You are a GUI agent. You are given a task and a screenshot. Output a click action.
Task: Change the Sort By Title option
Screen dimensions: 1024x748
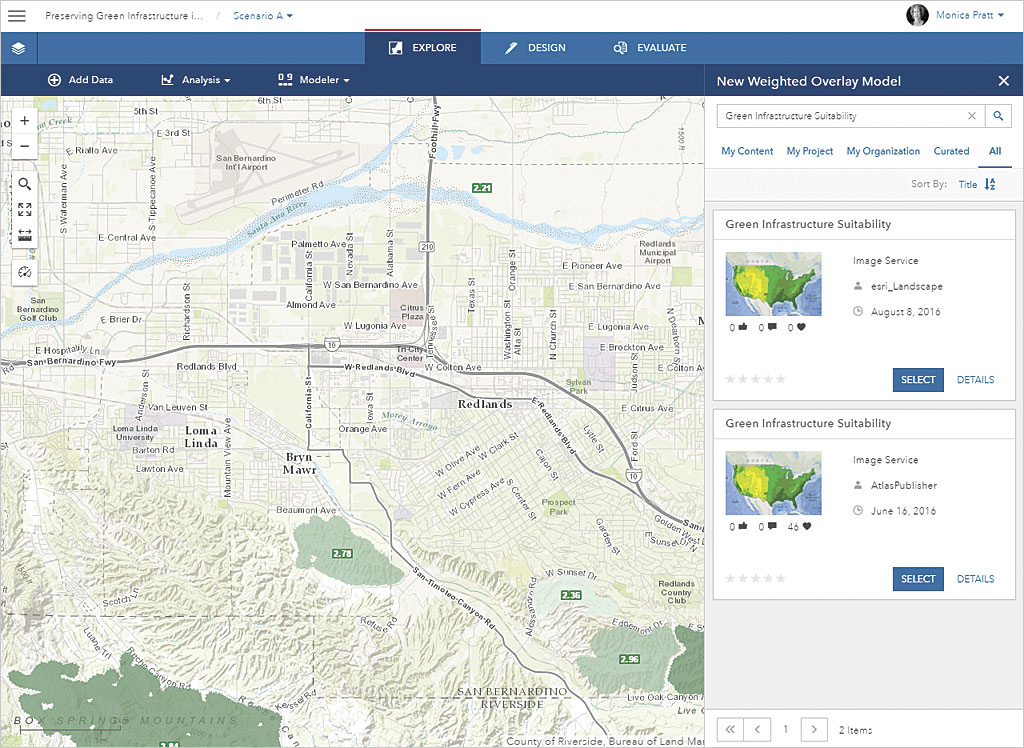click(x=967, y=184)
